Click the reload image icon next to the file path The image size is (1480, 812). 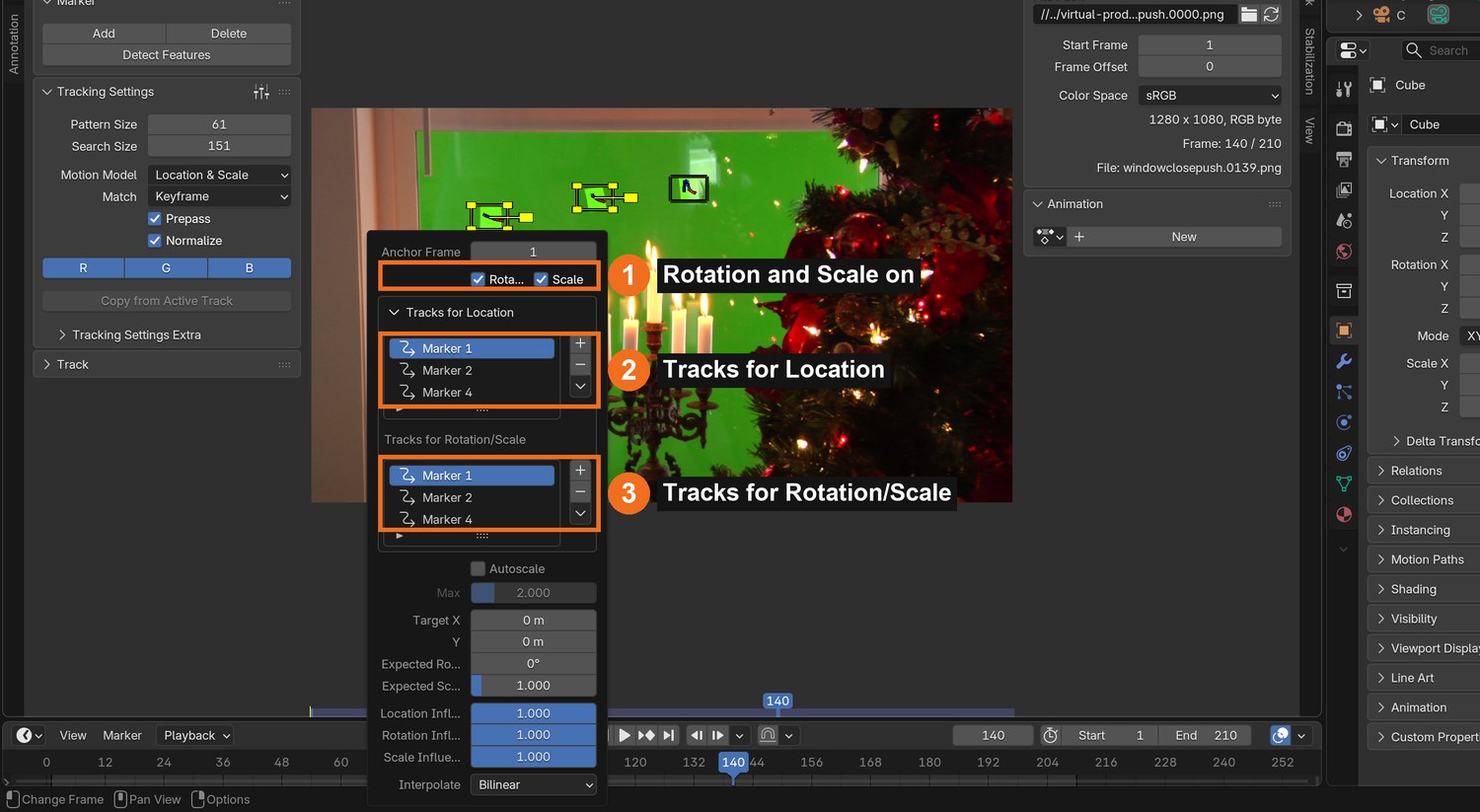coord(1272,14)
